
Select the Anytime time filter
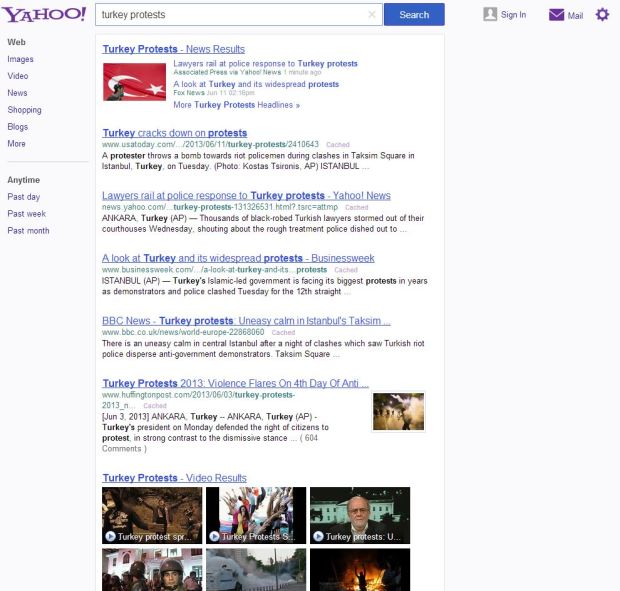(x=23, y=180)
